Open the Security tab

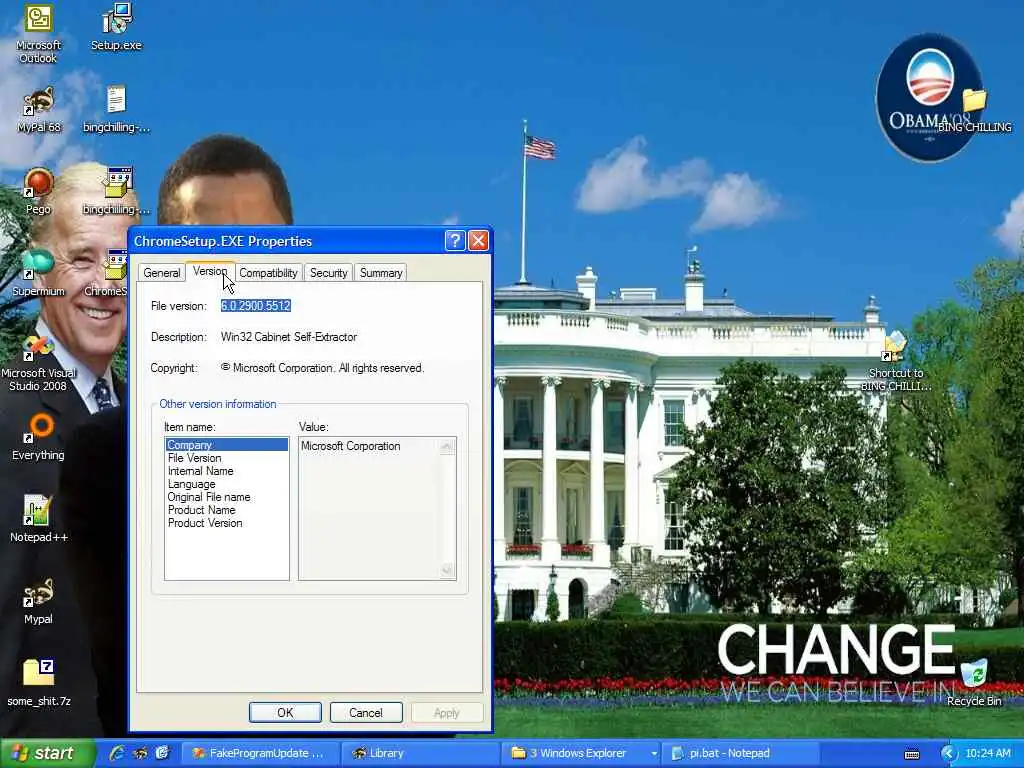pyautogui.click(x=328, y=273)
